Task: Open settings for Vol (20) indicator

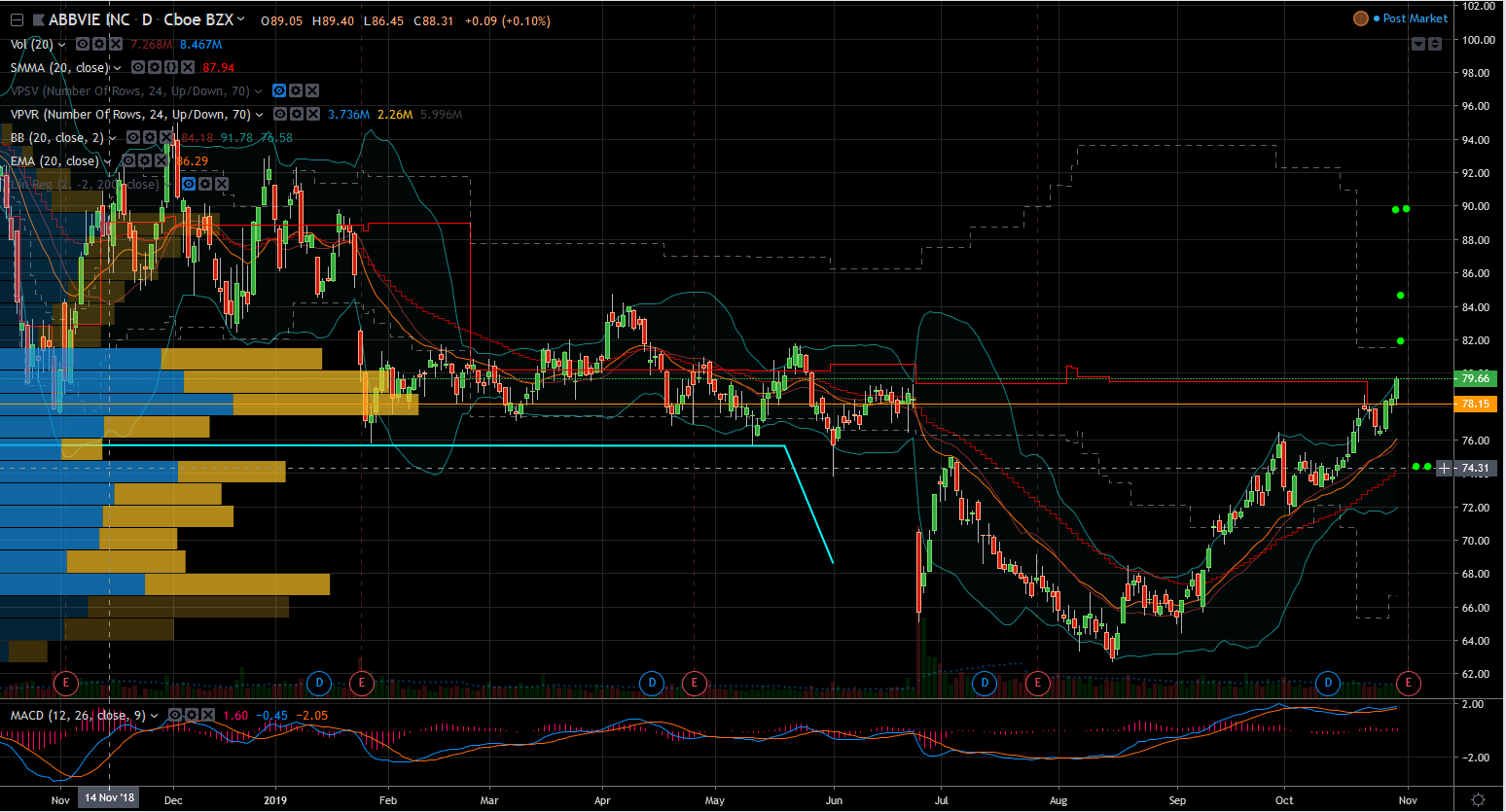Action: coord(99,45)
